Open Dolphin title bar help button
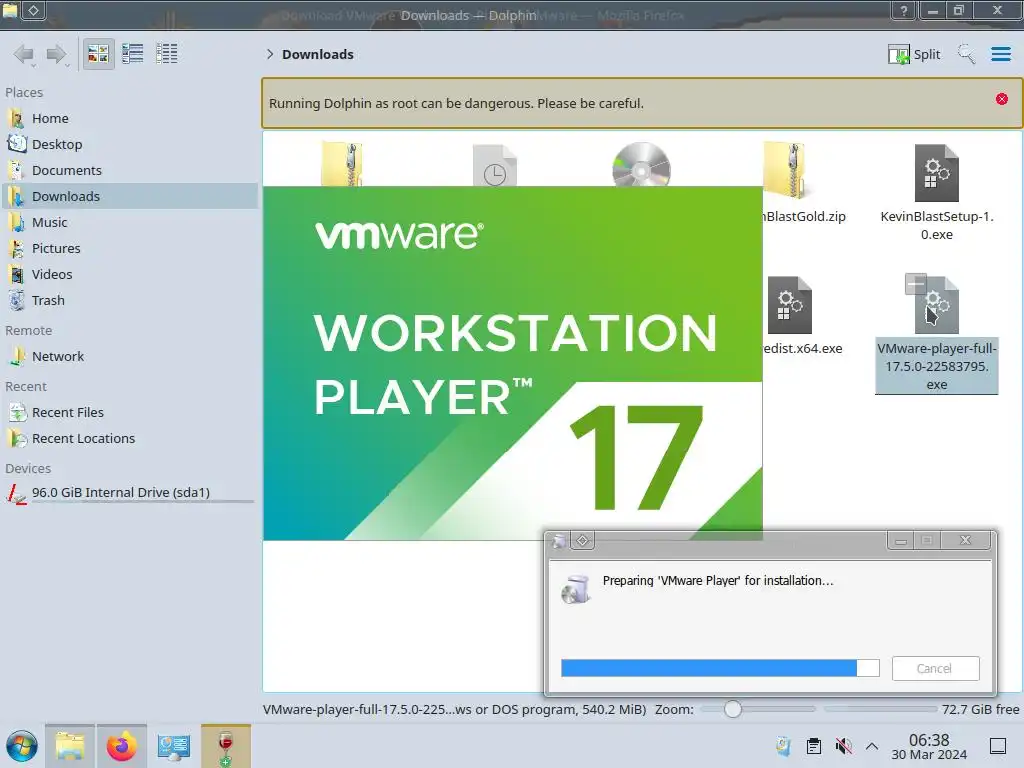The height and width of the screenshot is (768, 1024). pyautogui.click(x=904, y=10)
